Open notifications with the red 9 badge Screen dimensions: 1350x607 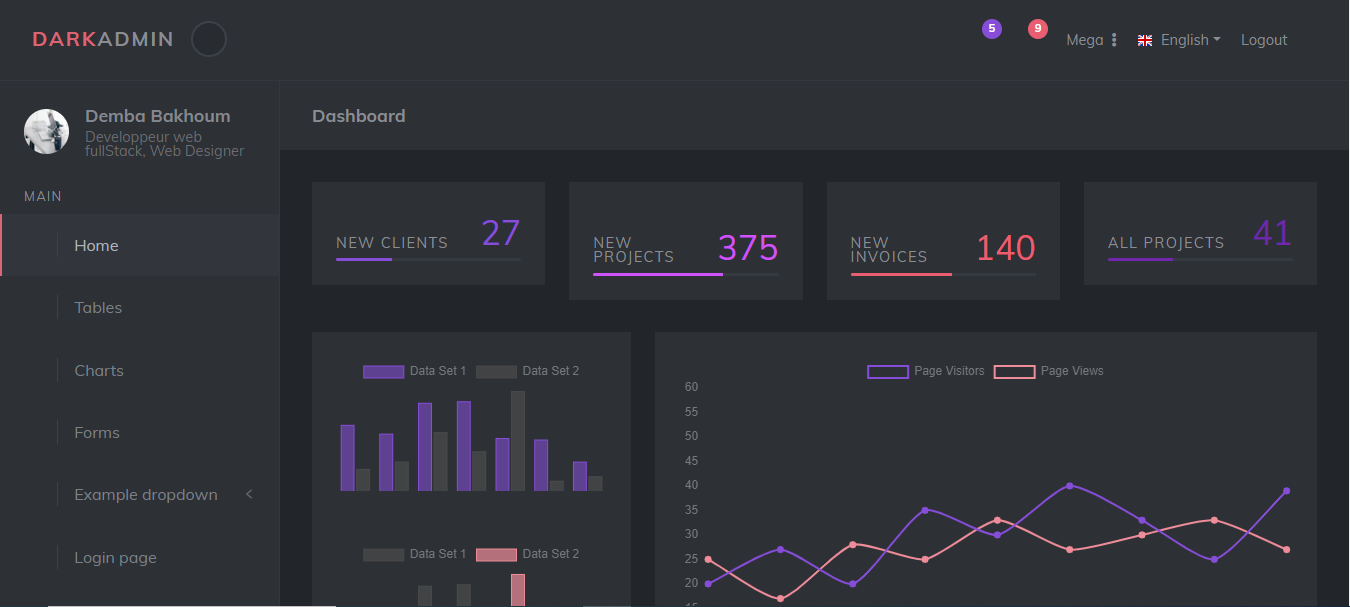[1037, 30]
